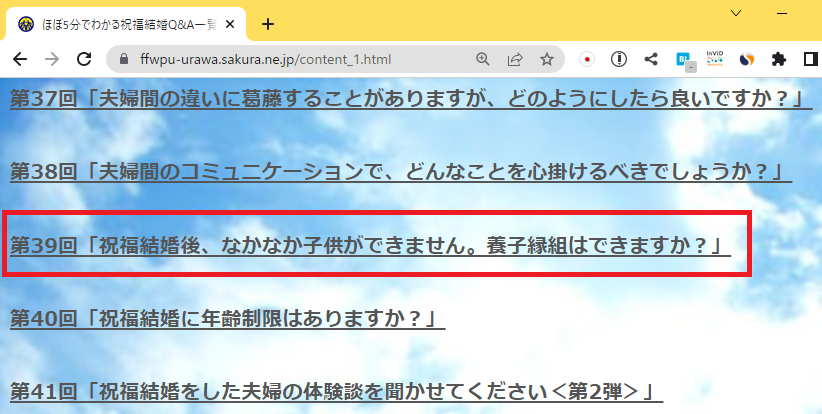822x414 pixels.
Task: Bookmark this page with the star icon
Action: coord(547,59)
